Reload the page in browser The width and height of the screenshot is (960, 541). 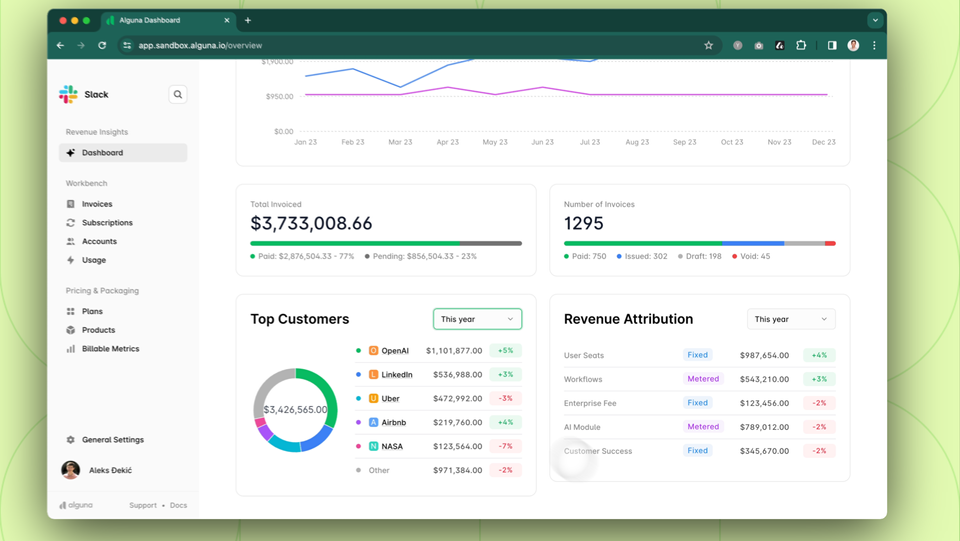(102, 45)
